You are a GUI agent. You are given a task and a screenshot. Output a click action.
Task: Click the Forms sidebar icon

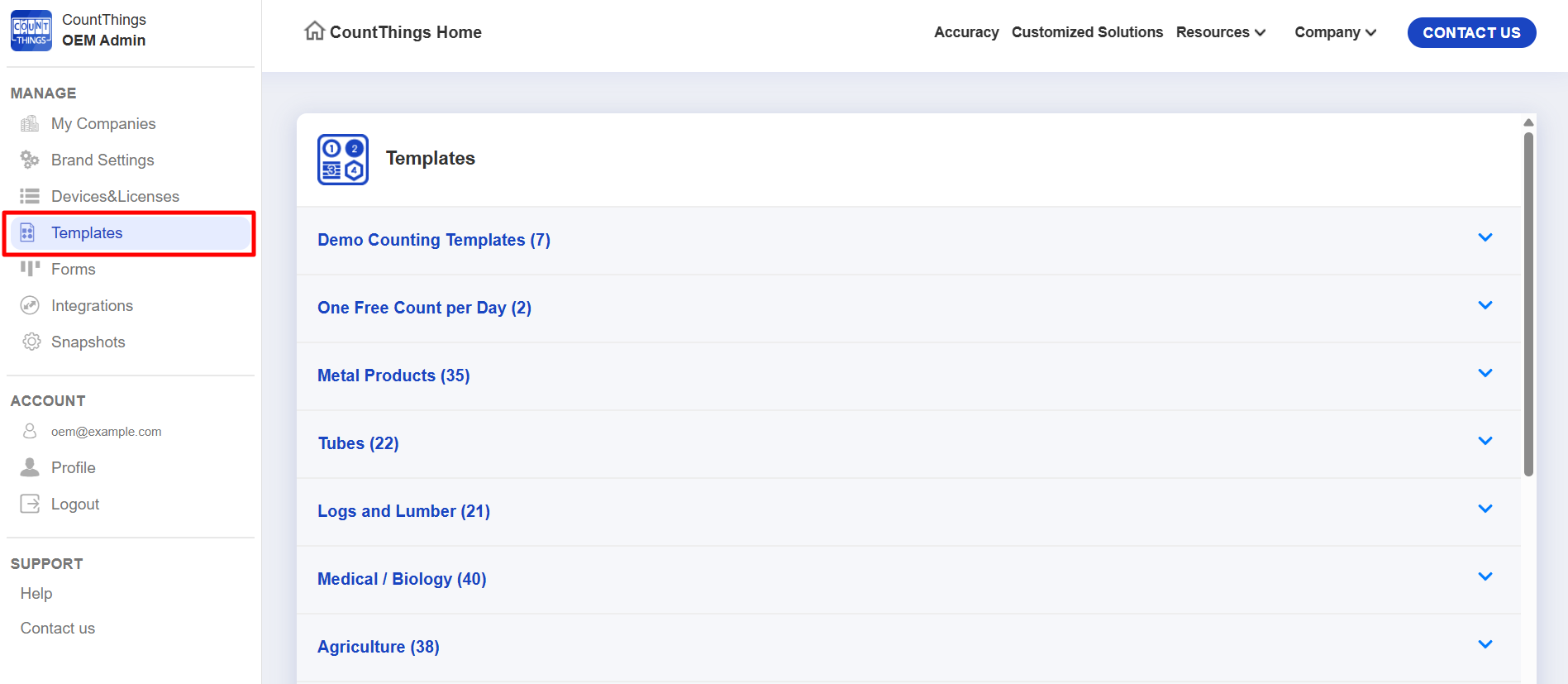pyautogui.click(x=30, y=269)
